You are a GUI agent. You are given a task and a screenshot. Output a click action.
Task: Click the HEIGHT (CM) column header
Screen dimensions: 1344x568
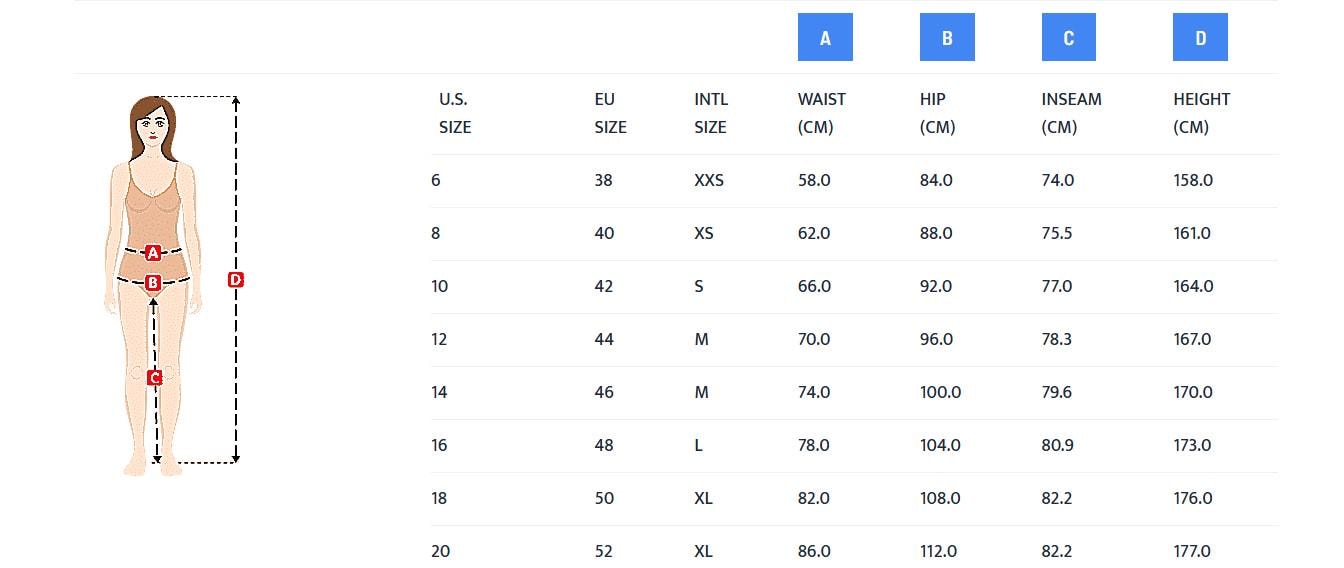click(x=1201, y=113)
